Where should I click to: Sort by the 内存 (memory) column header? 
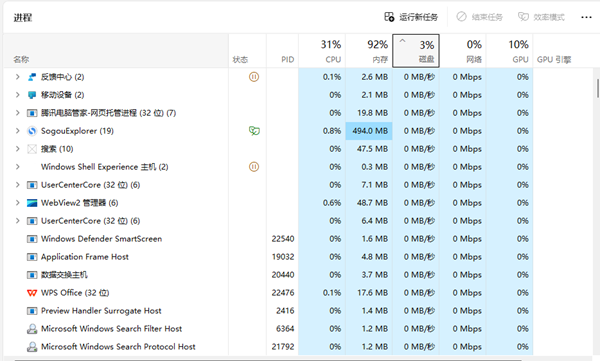(369, 51)
